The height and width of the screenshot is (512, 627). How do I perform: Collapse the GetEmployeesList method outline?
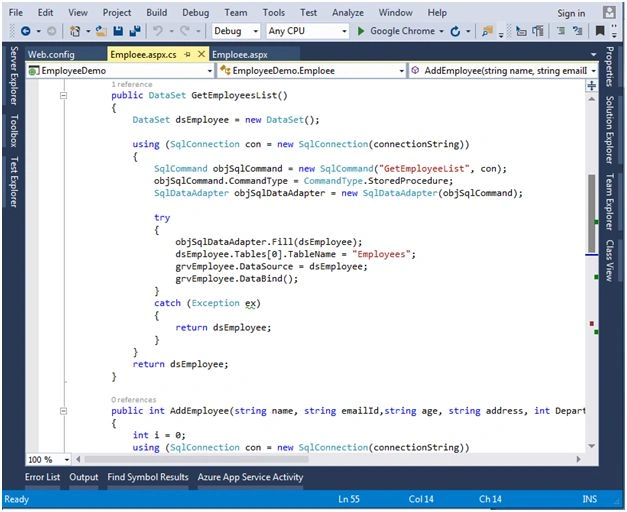[x=63, y=95]
